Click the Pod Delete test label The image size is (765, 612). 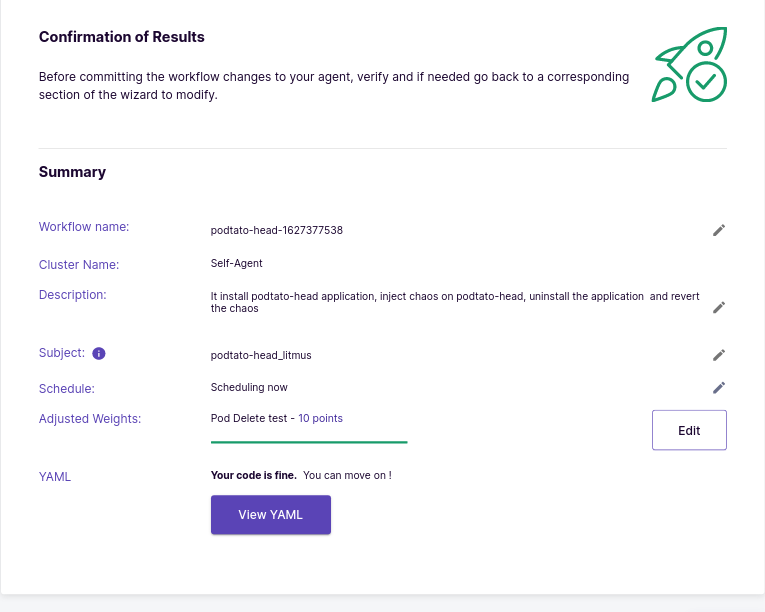tap(249, 418)
